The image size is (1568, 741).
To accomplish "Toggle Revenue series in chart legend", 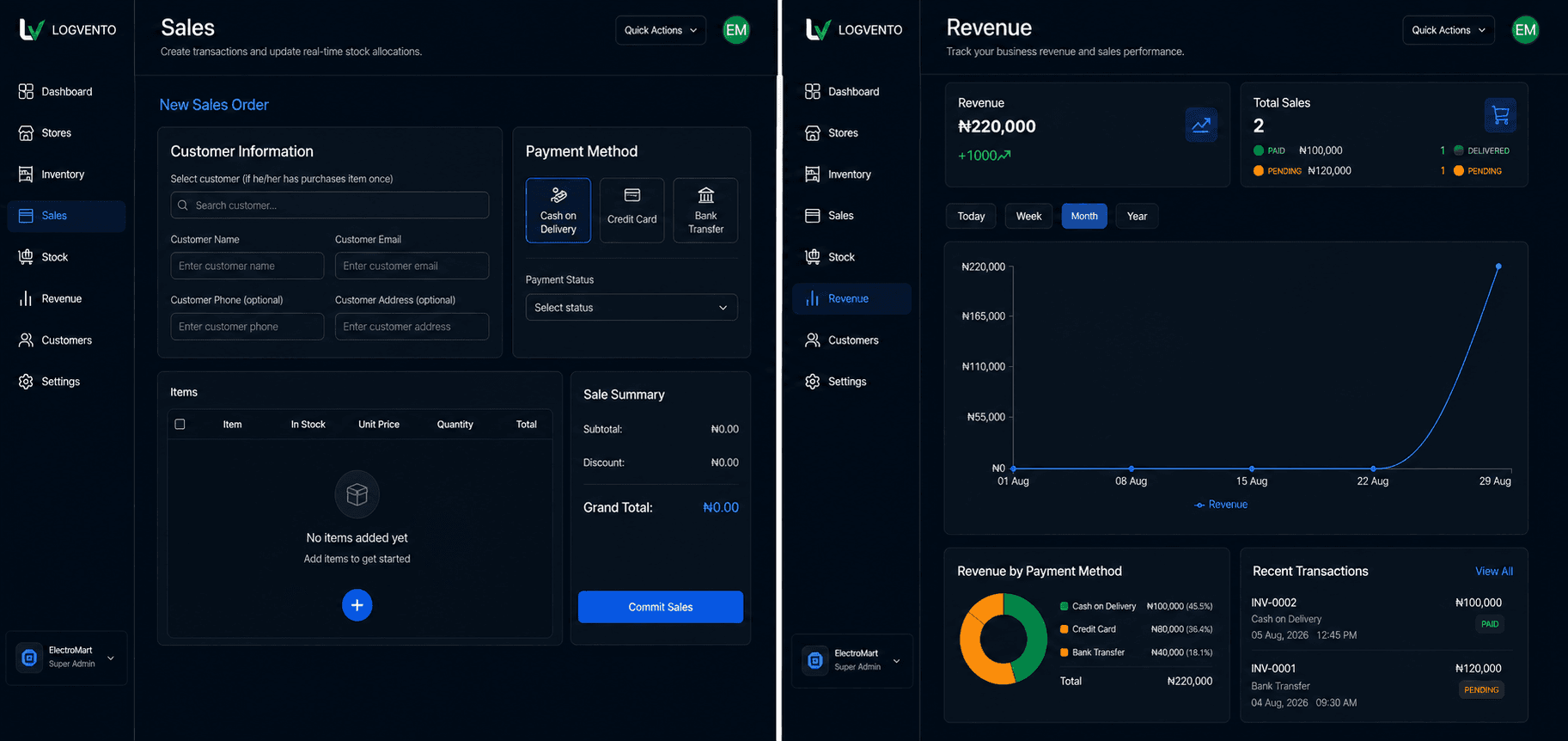I will click(1221, 505).
